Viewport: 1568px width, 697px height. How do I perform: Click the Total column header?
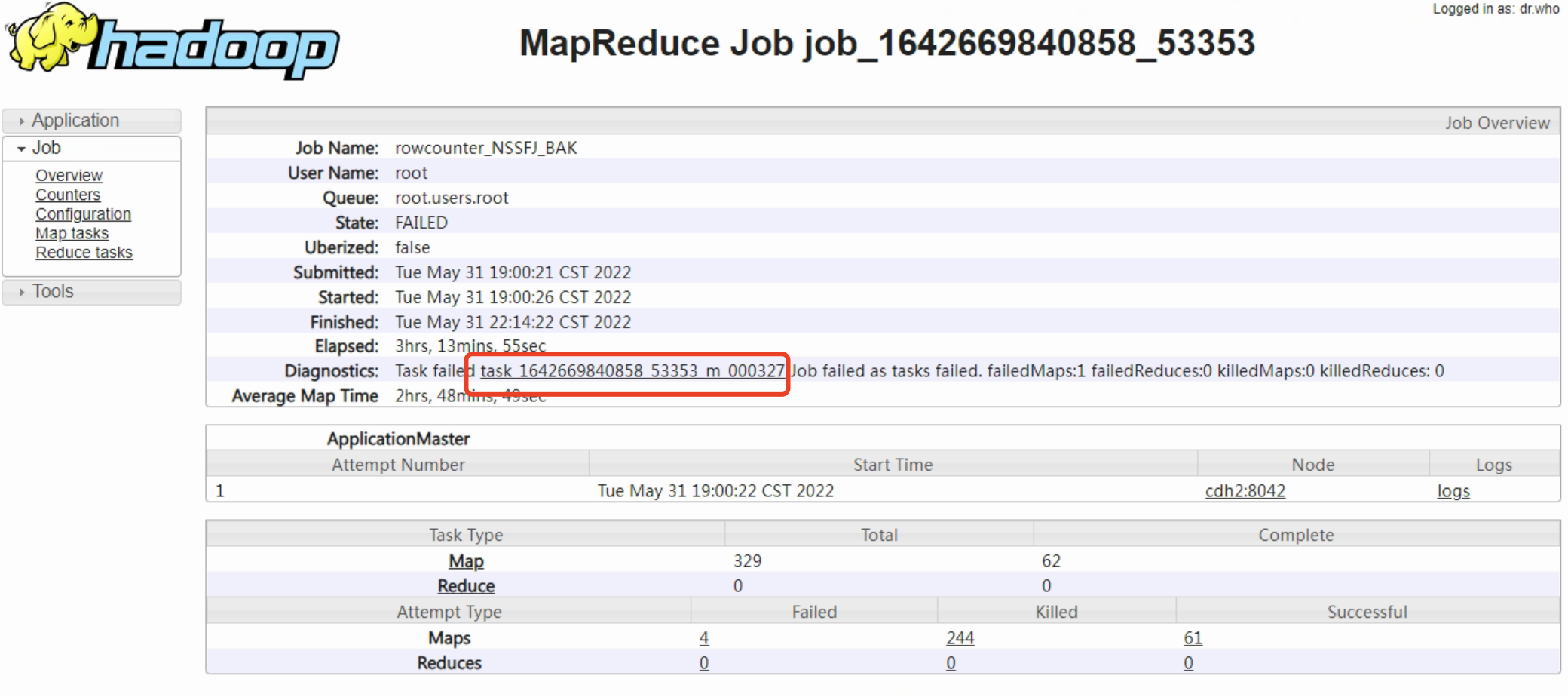(879, 535)
